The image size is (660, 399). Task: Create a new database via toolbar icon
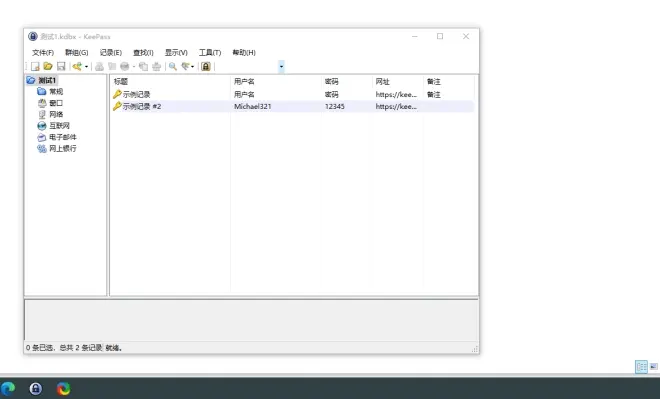coord(35,66)
